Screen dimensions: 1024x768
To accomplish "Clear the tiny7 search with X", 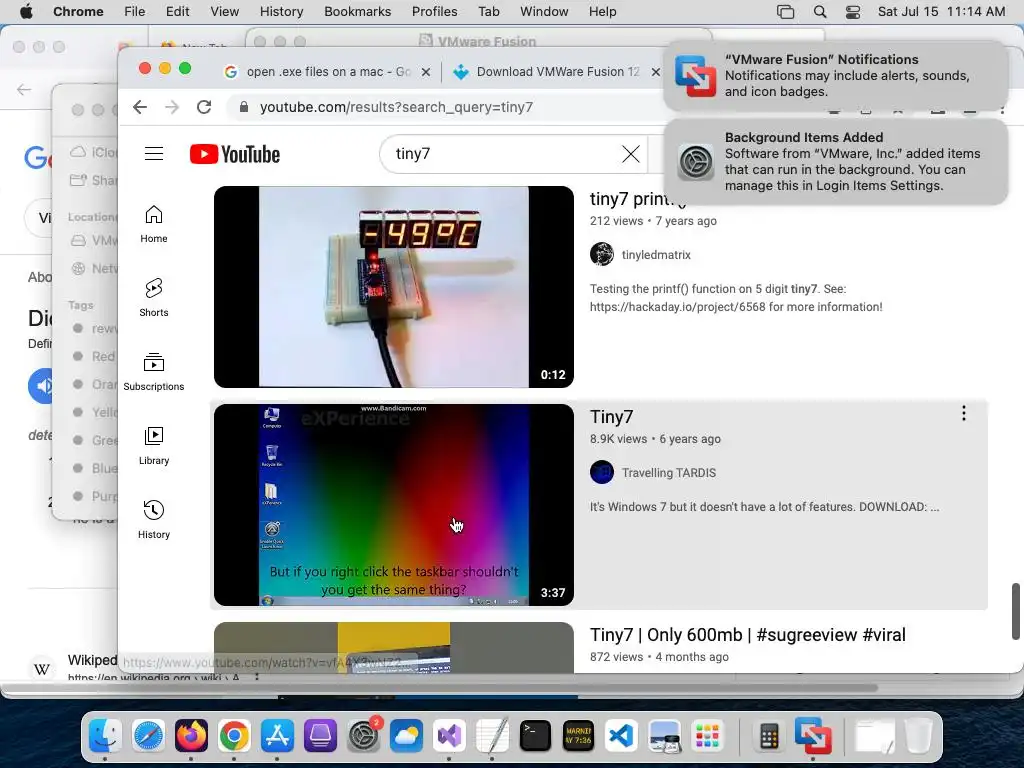I will (630, 153).
